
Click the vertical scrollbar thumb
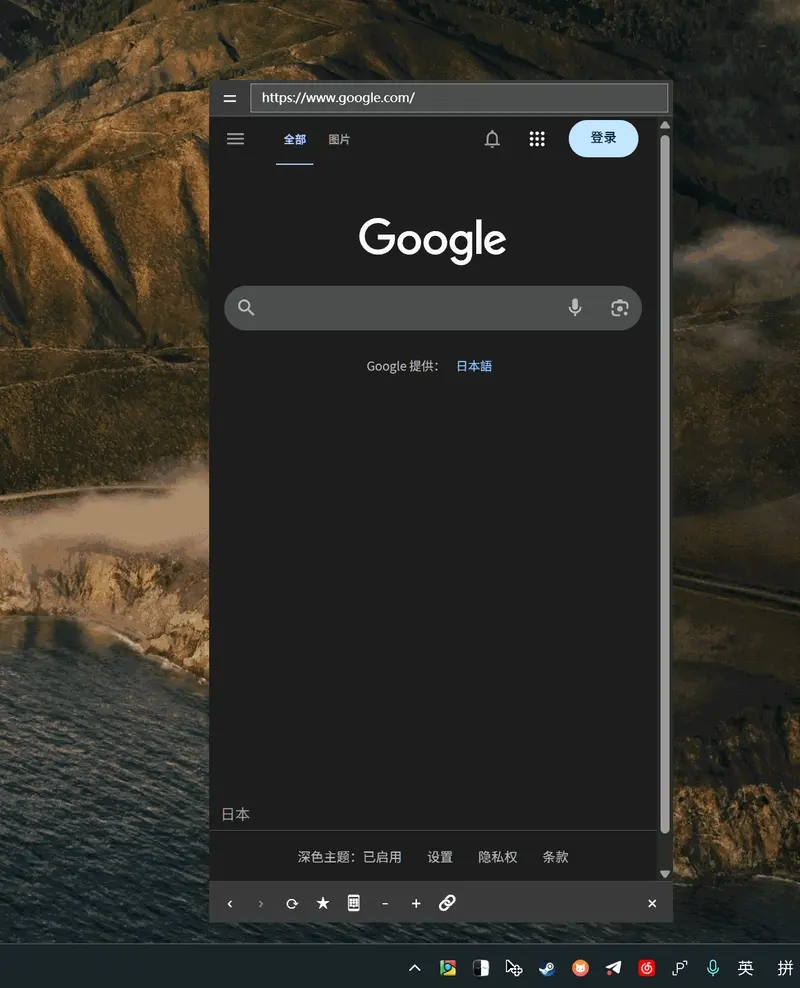tap(665, 484)
